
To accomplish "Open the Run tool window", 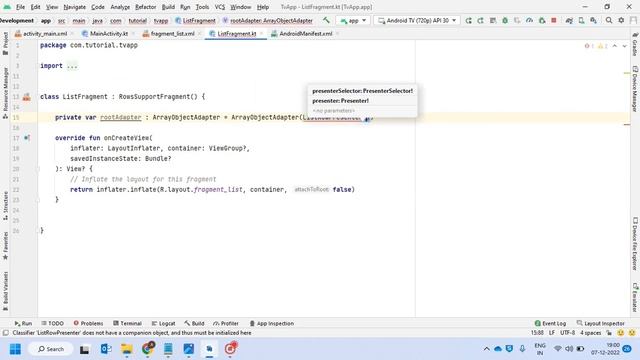I will point(23,323).
